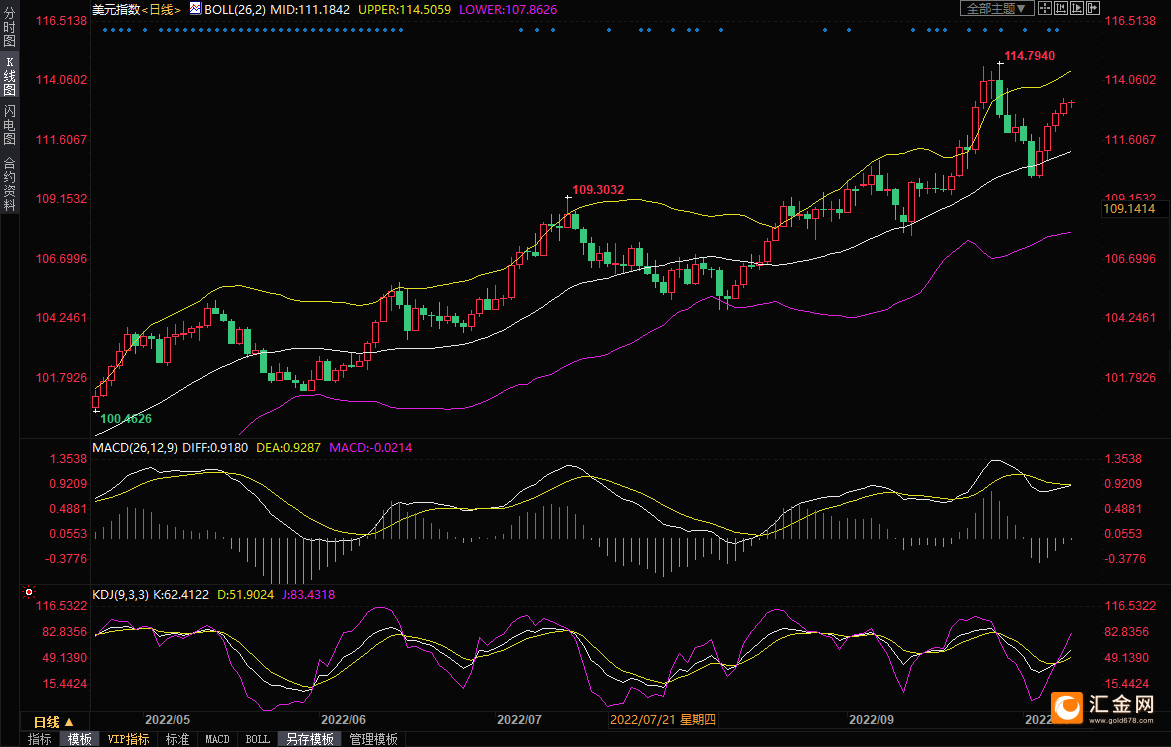This screenshot has width=1171, height=747.
Task: Click the MACD(26,12,9) indicator label
Action: tap(135, 447)
